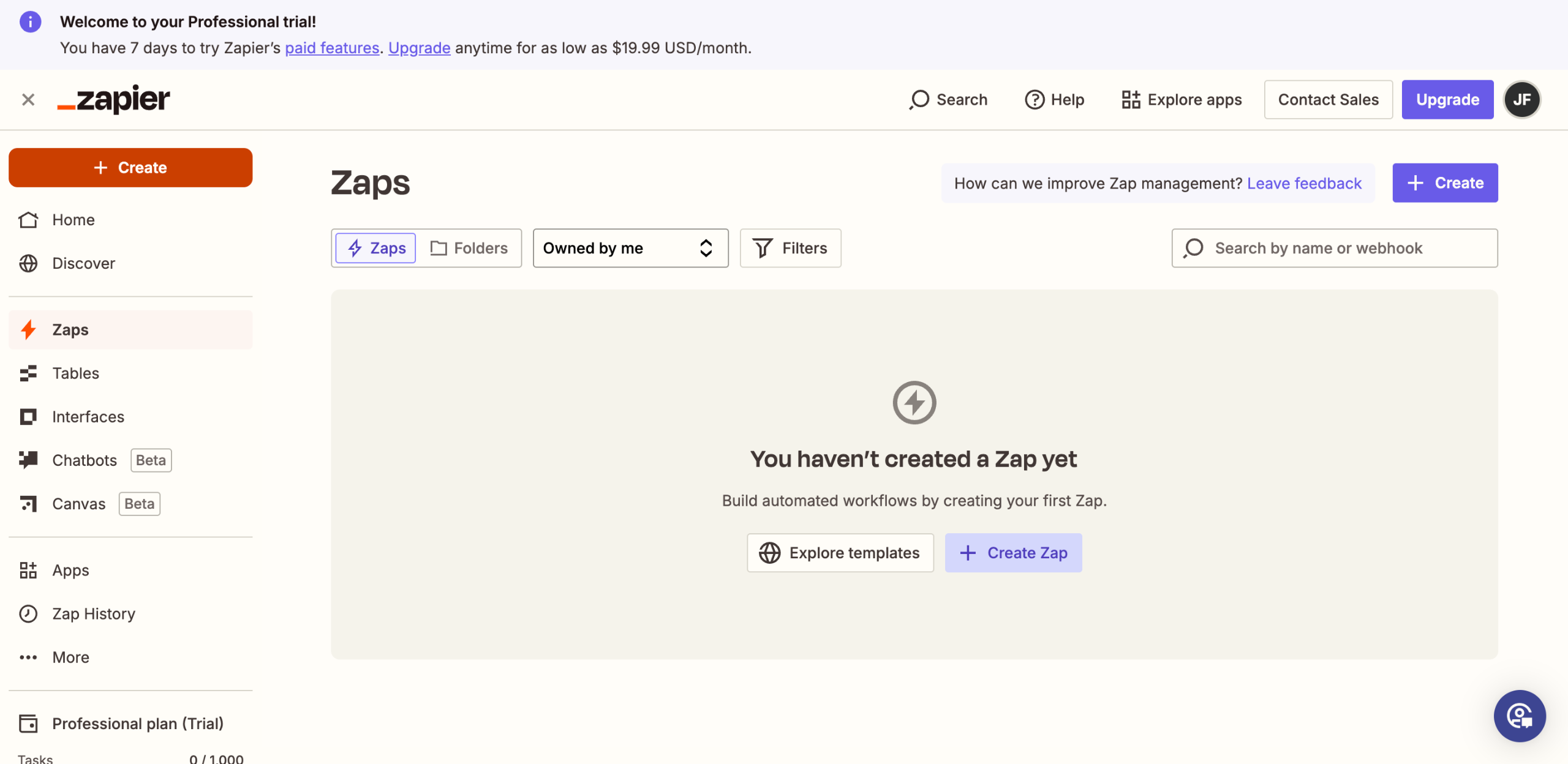The image size is (1568, 764).
Task: Click the Explore apps grid icon
Action: coord(1131,99)
